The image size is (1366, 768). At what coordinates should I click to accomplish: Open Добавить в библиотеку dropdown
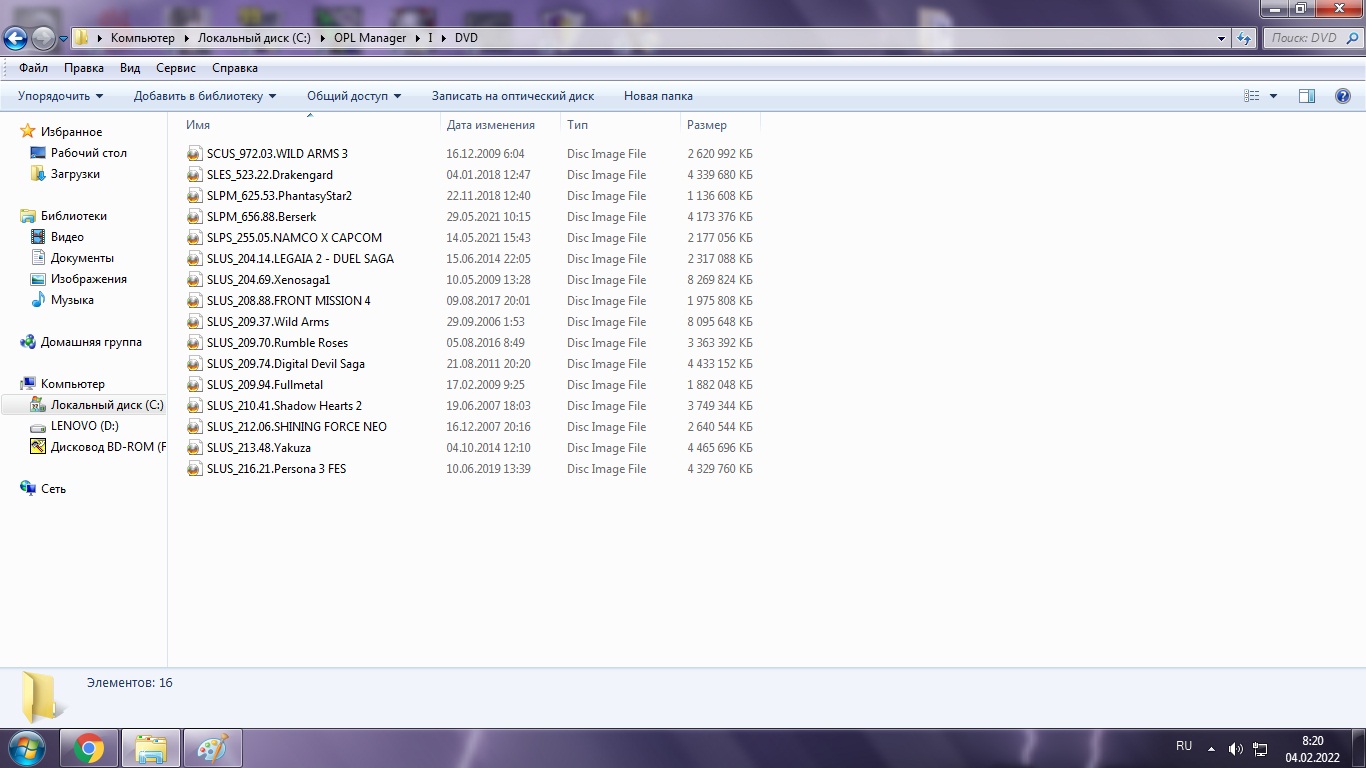tap(205, 96)
